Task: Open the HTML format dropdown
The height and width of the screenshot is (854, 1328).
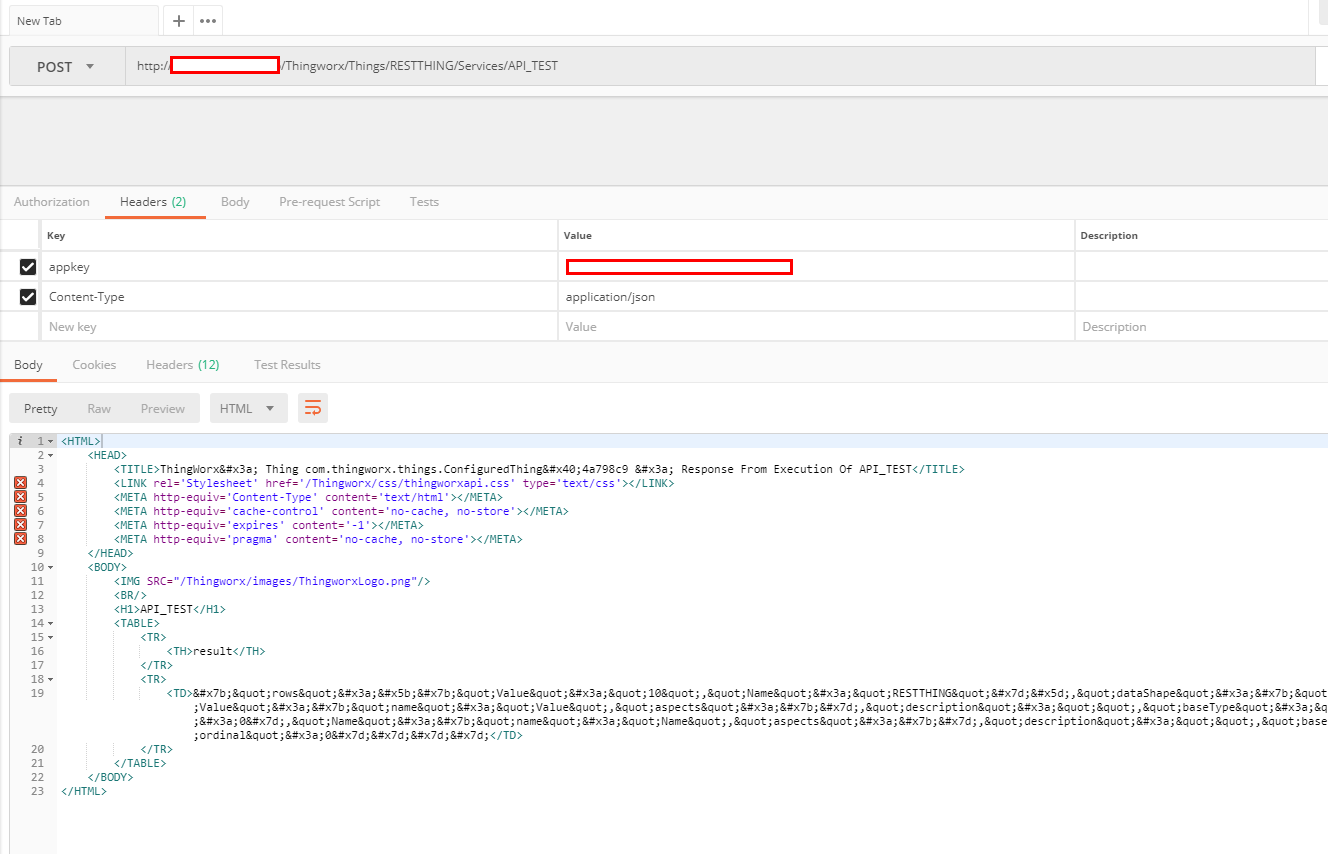Action: tap(248, 408)
